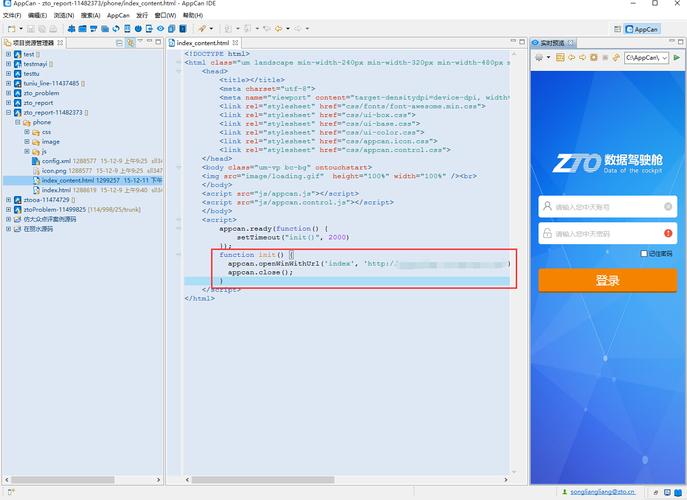This screenshot has width=687, height=500.
Task: Click the username input field in preview
Action: pos(608,206)
